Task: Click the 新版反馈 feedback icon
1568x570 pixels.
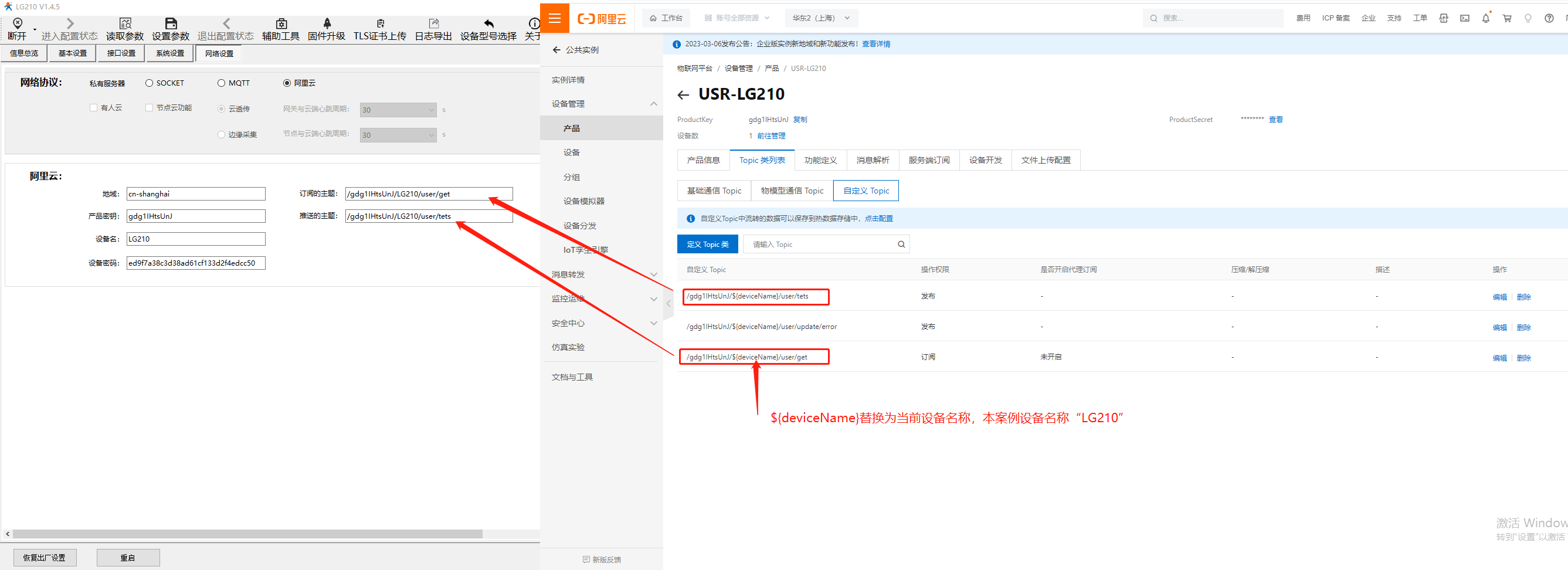Action: [586, 559]
